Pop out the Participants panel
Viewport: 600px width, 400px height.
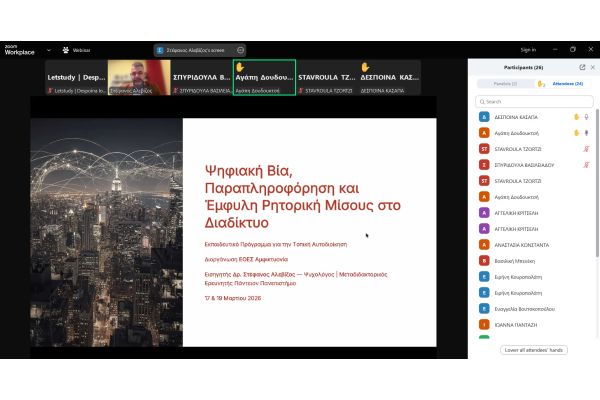click(x=583, y=67)
